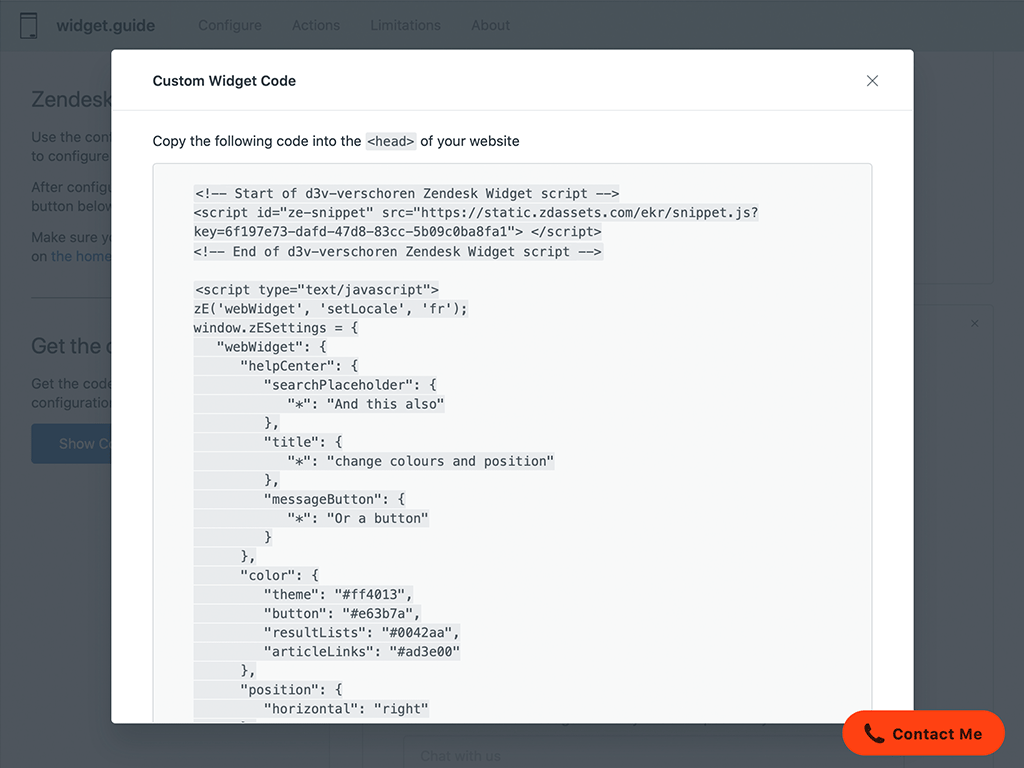Close the Custom Widget Code modal

click(872, 81)
